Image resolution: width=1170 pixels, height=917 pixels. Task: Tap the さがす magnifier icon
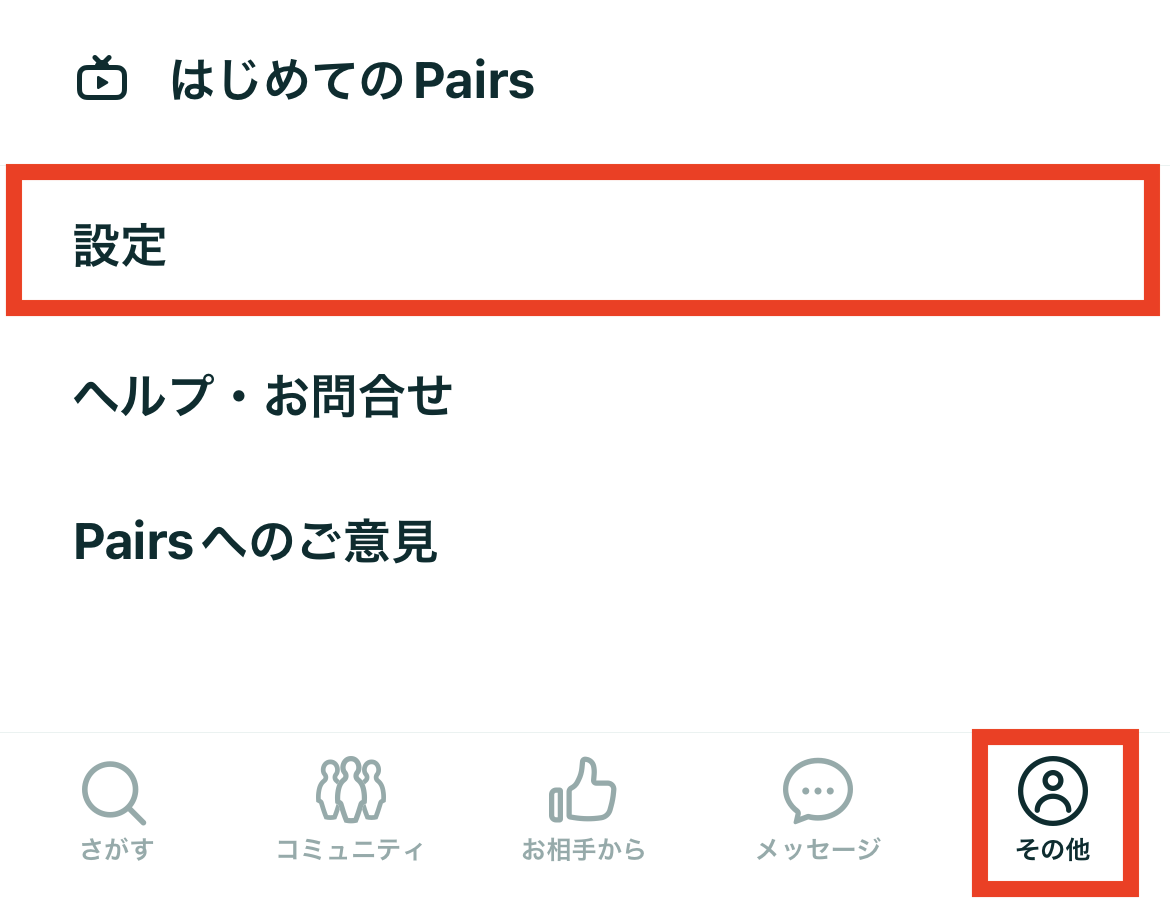113,792
